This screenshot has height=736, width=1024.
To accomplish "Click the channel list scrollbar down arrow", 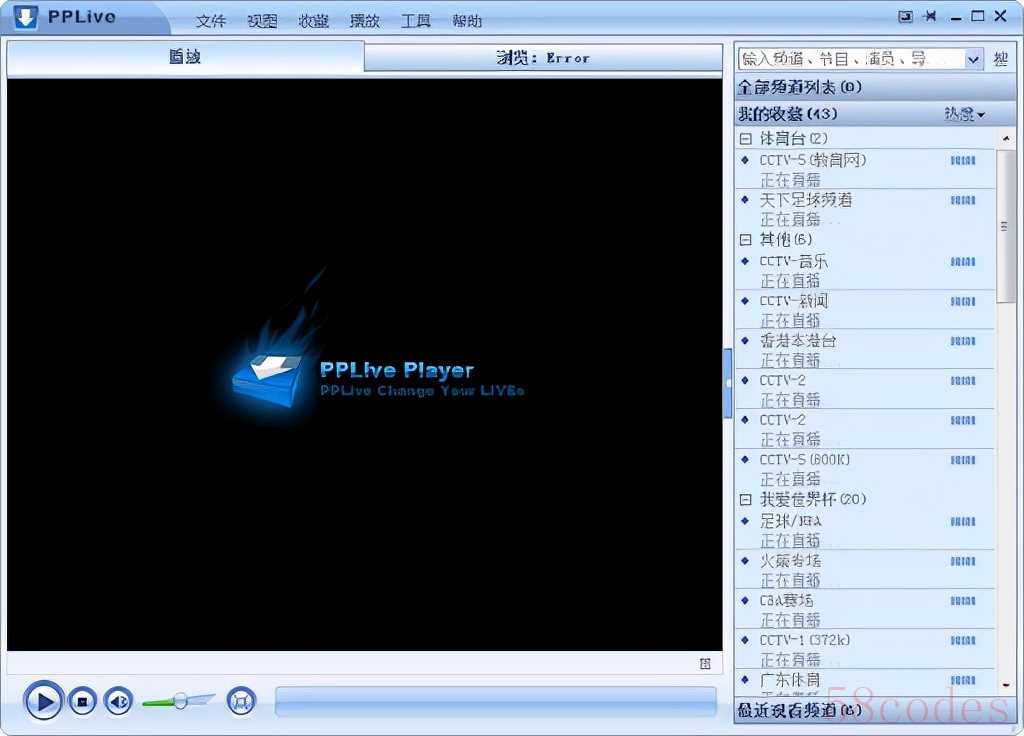I will 1006,686.
